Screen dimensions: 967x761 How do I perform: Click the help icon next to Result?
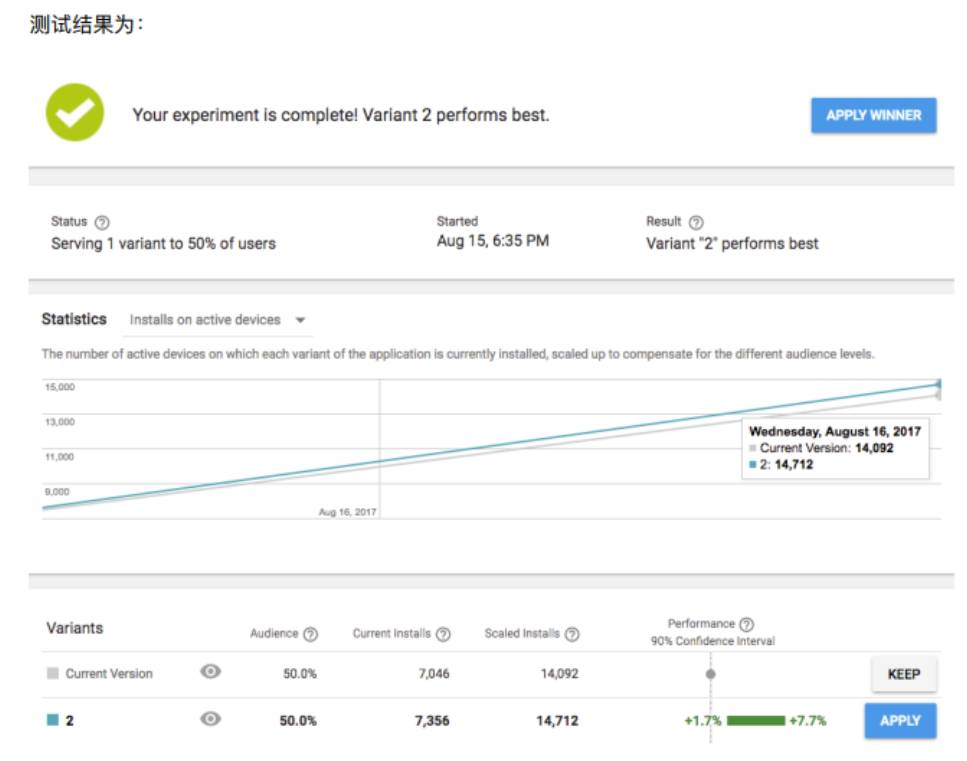pos(696,222)
